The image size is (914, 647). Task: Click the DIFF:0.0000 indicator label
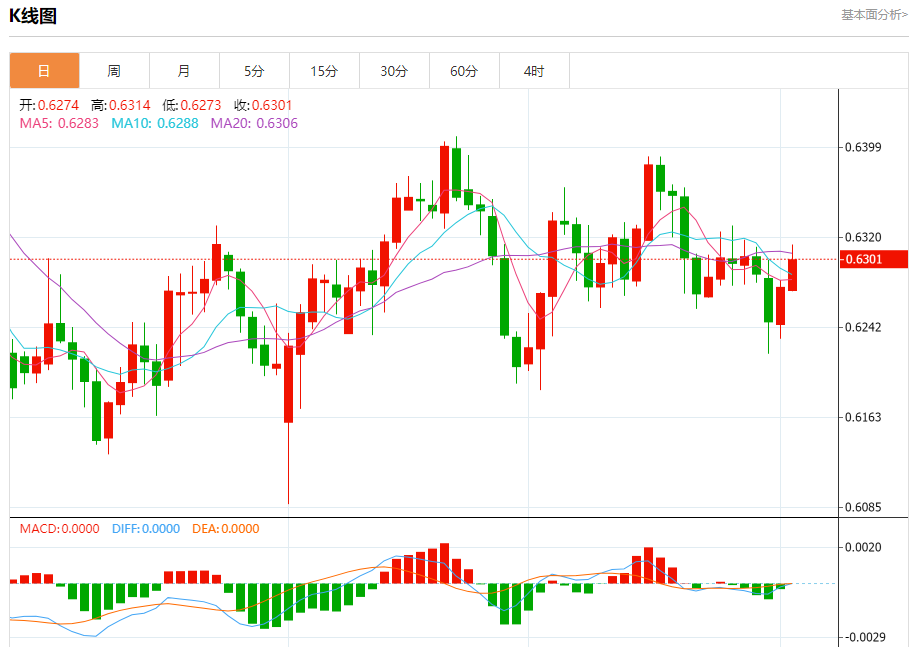click(x=146, y=529)
